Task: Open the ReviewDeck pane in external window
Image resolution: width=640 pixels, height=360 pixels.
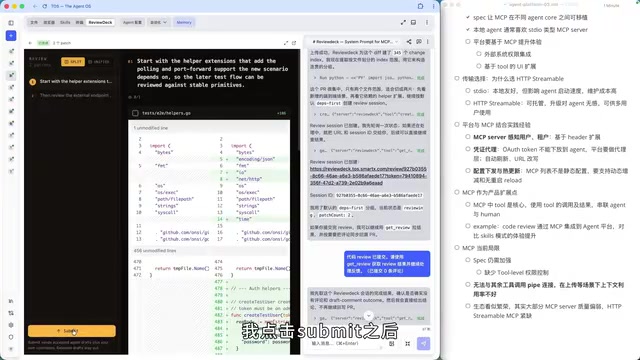Action: (x=294, y=43)
